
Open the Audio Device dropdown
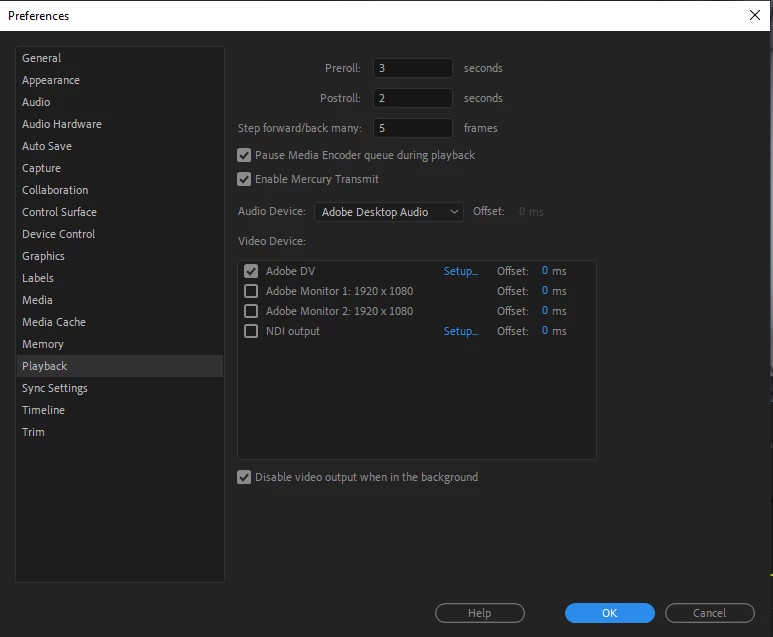pos(388,212)
